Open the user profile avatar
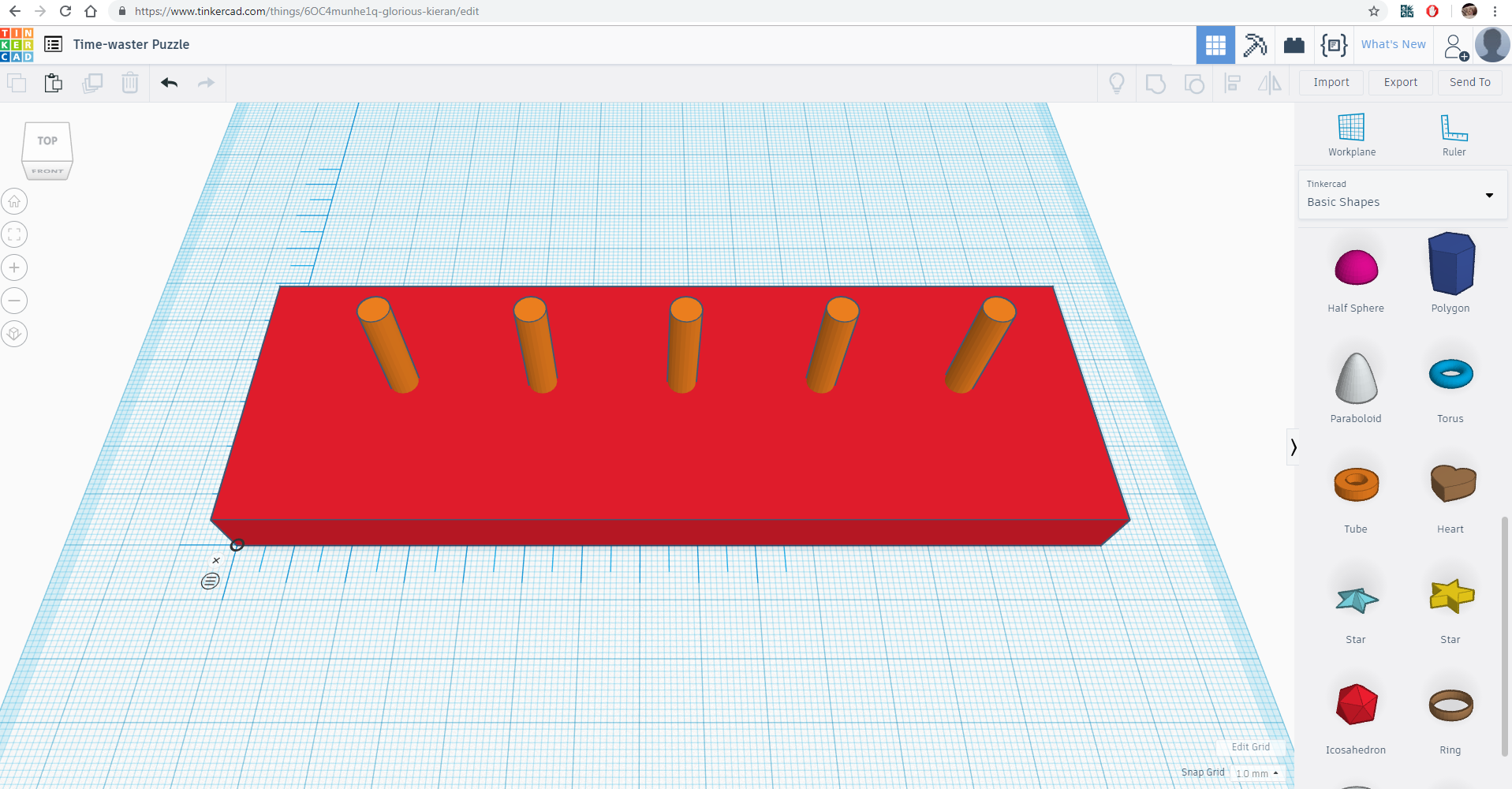1512x789 pixels. [x=1492, y=44]
